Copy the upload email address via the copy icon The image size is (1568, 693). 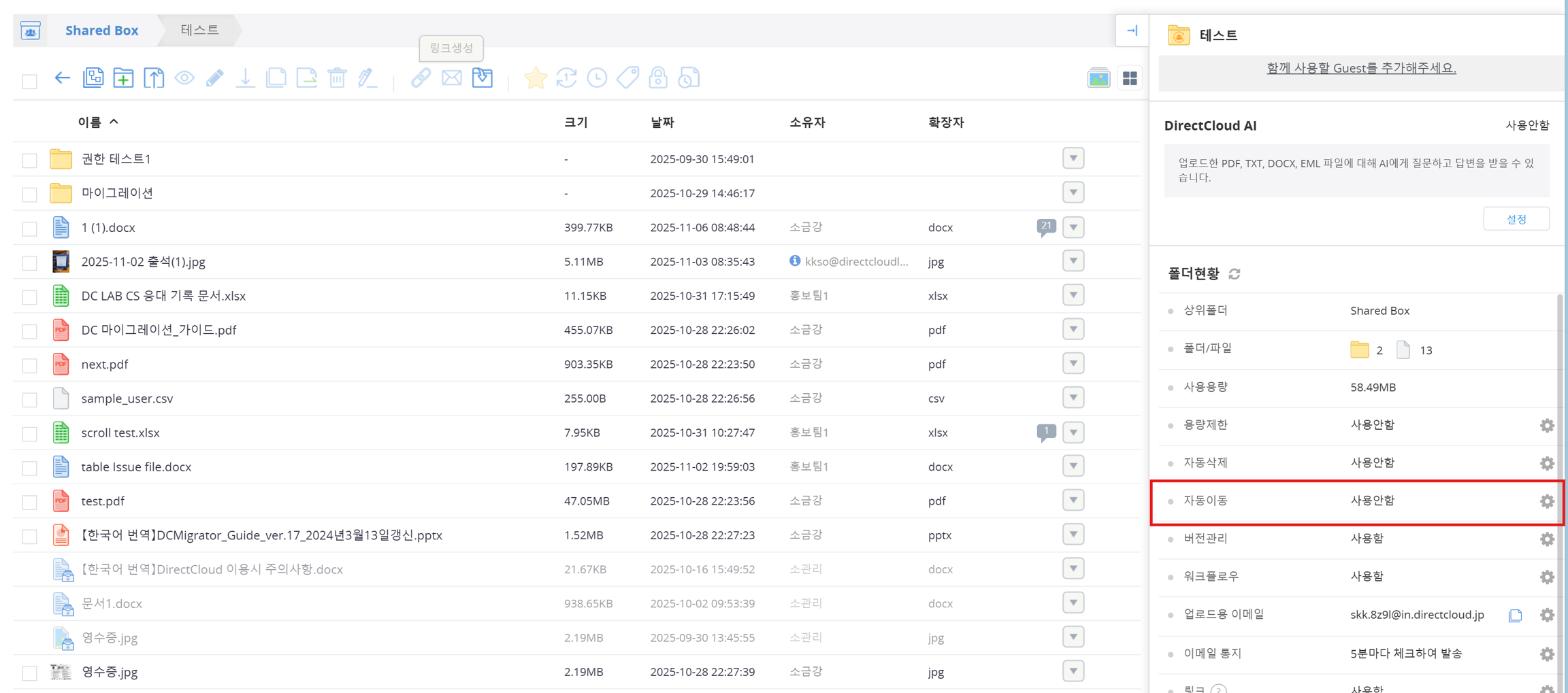1515,615
